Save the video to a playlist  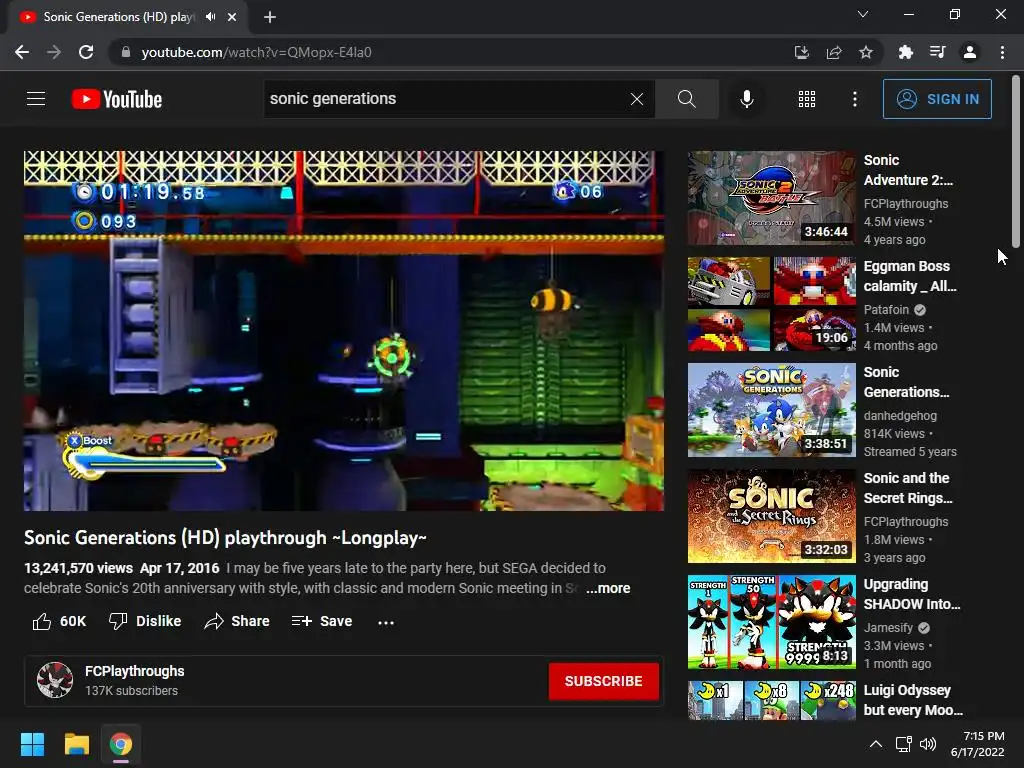322,621
